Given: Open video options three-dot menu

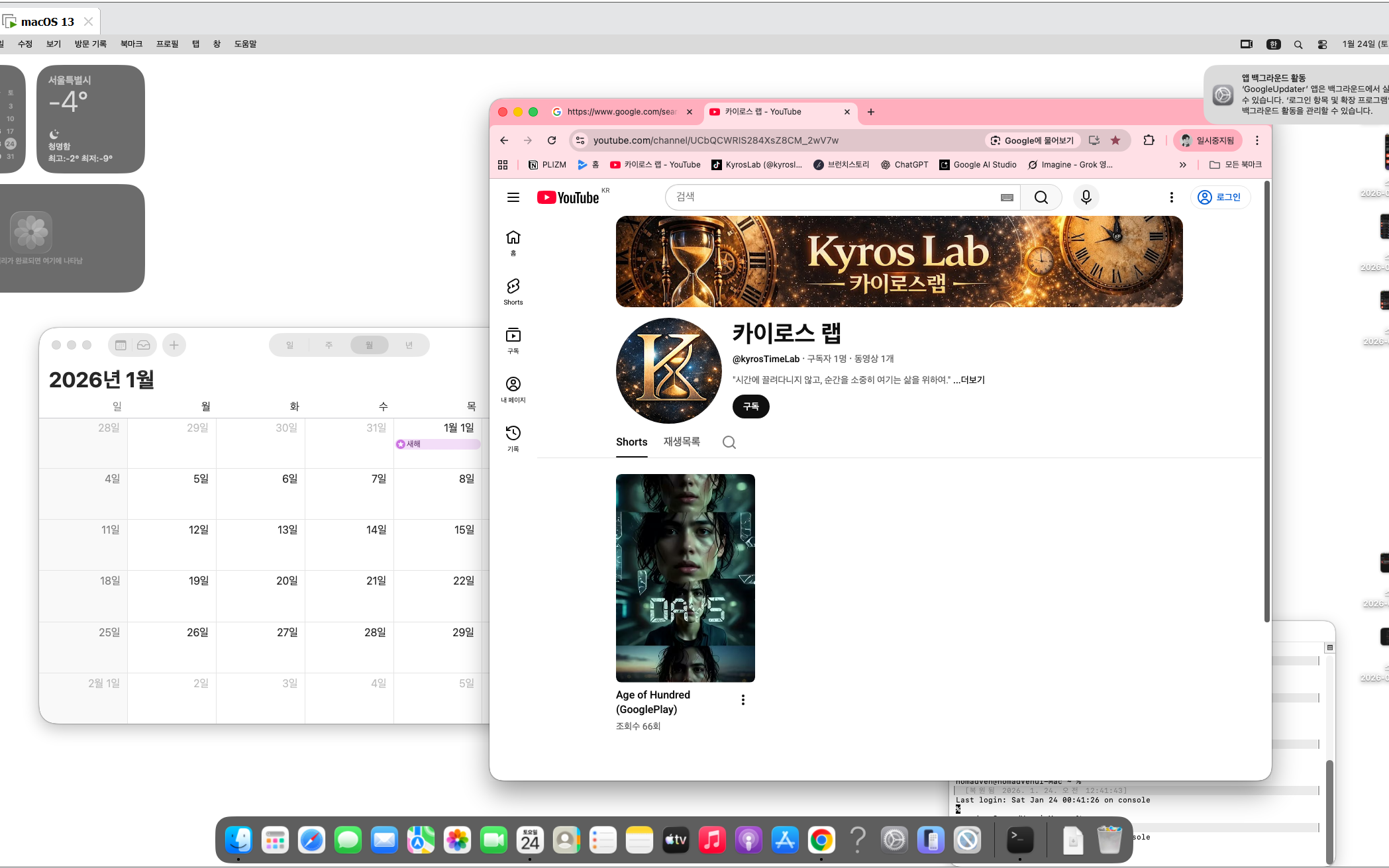Looking at the screenshot, I should (x=743, y=700).
